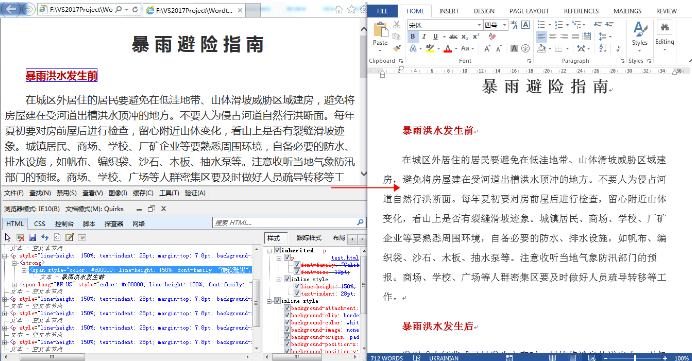Open the font name dropdown in Word
Viewport: 692px width, 361px height.
(x=479, y=25)
